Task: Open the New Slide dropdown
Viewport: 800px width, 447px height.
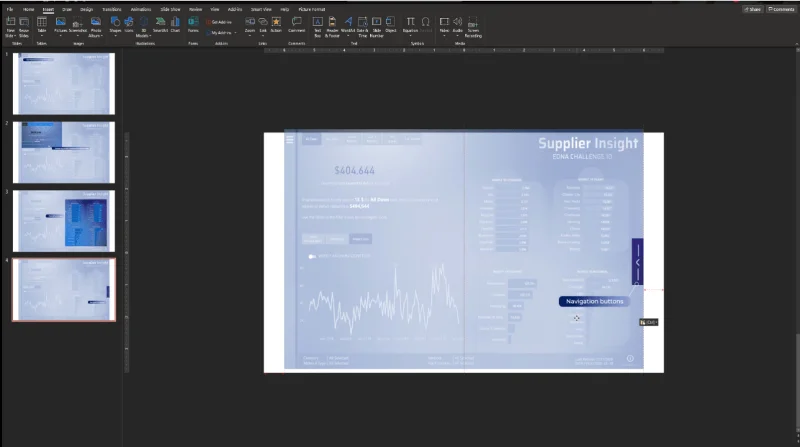Action: point(10,34)
